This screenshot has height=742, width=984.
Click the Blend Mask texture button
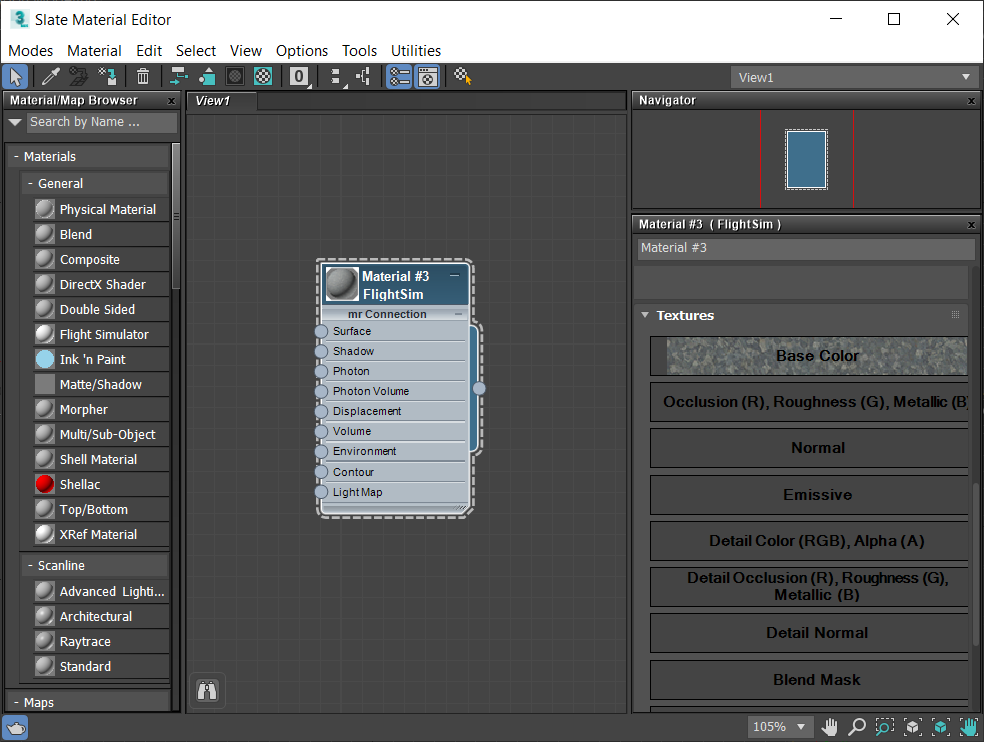810,680
